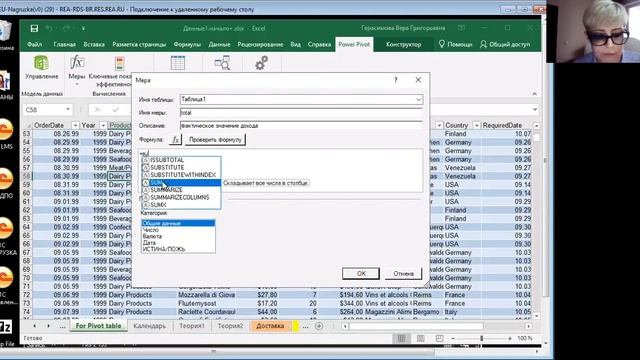
Task: Select ИСТИНА/ЛОЖЬ in the Категория list
Action: (x=178, y=249)
